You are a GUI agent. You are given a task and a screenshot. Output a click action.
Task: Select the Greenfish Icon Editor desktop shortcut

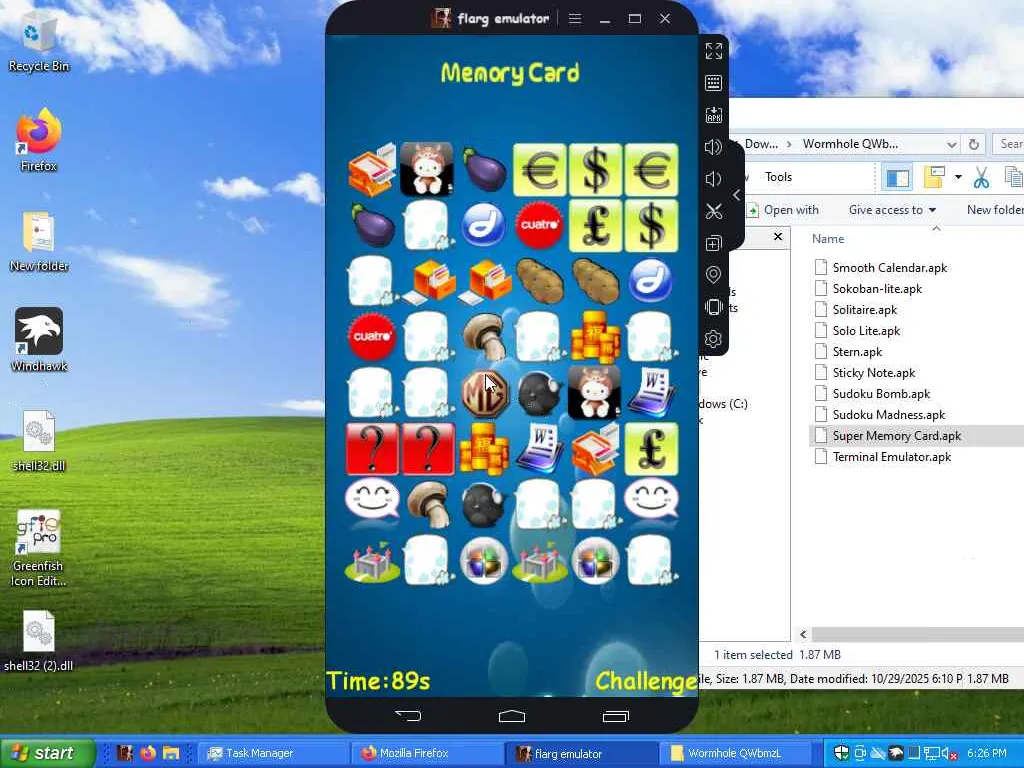pos(39,549)
